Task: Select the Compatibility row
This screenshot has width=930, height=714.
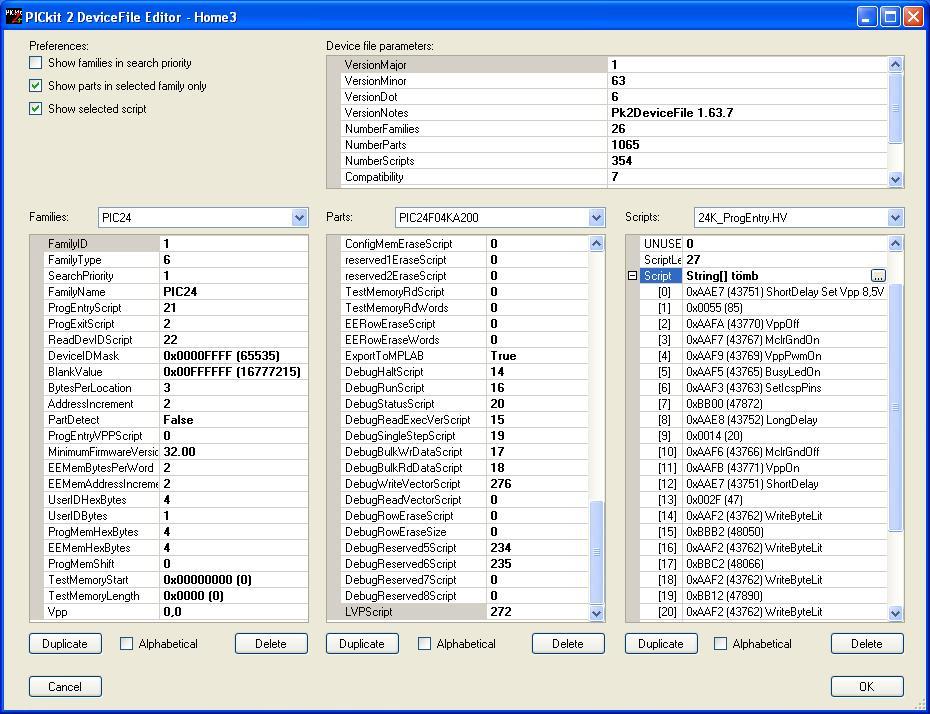Action: click(x=614, y=177)
